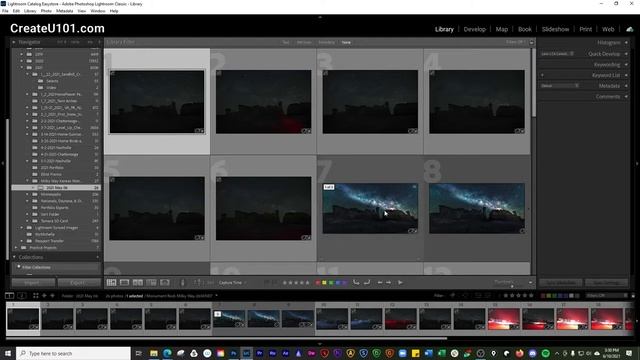The width and height of the screenshot is (640, 360).
Task: Filter by flagged status in filmstrip
Action: [453, 296]
